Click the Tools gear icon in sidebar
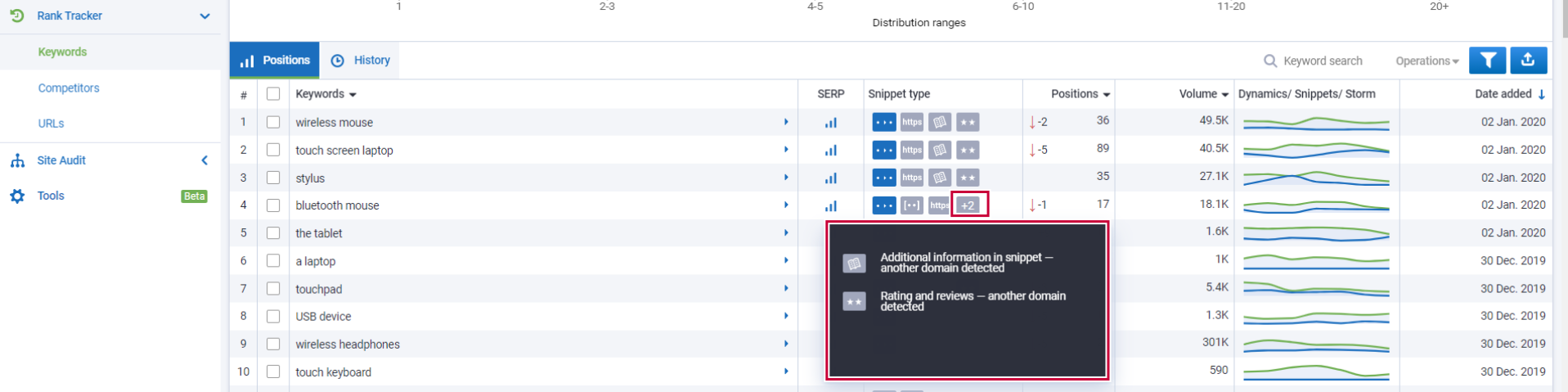Screen dimensions: 1568x392 pyautogui.click(x=17, y=196)
